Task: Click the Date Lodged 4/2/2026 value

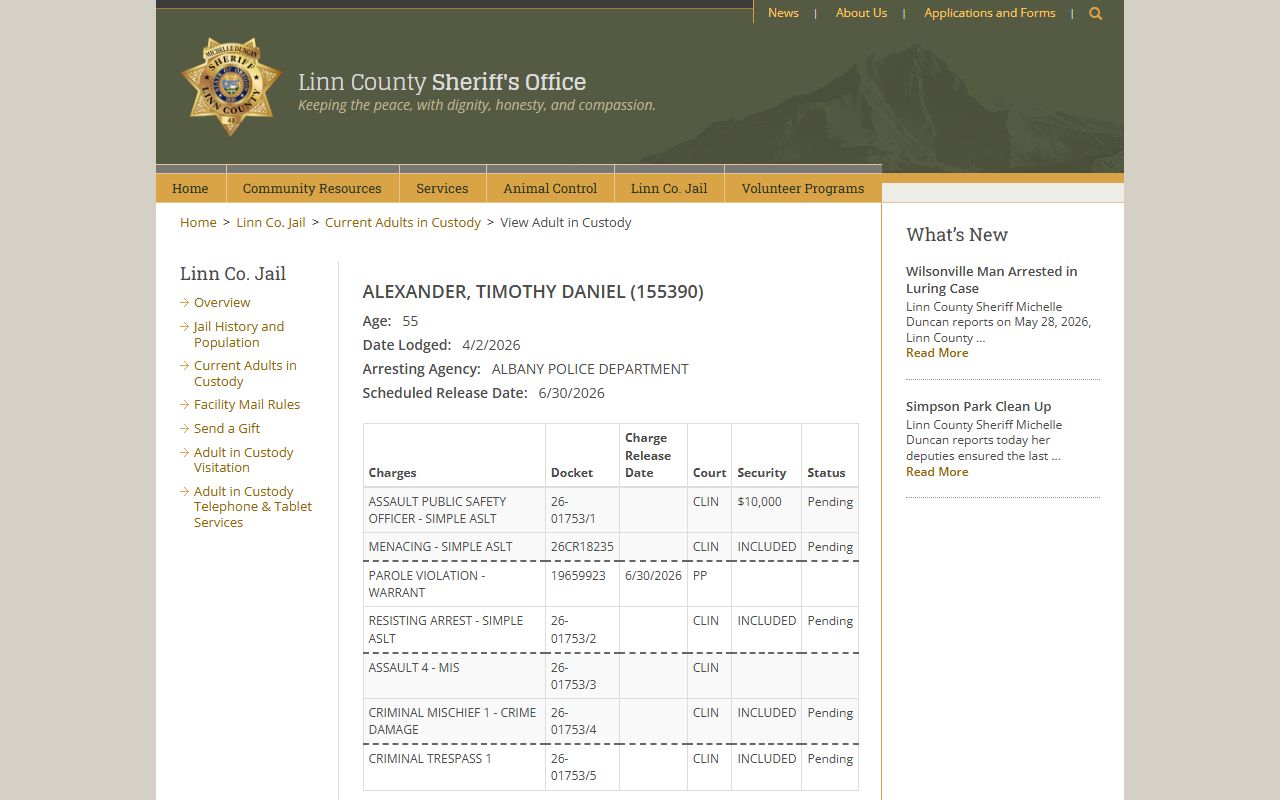Action: (491, 345)
